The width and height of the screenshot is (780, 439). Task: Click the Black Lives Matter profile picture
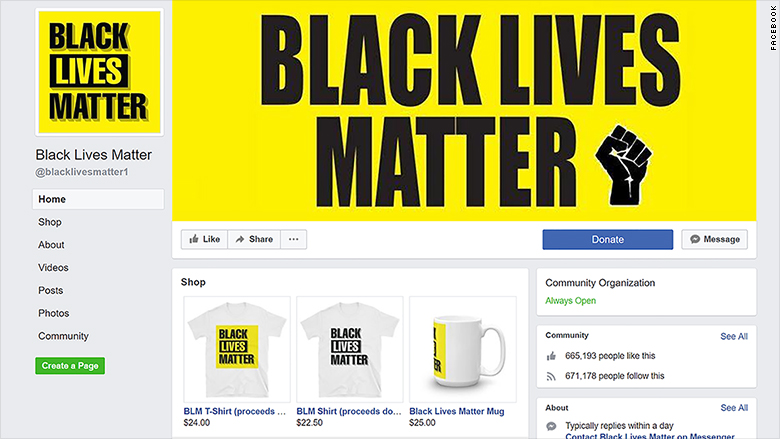tap(99, 73)
